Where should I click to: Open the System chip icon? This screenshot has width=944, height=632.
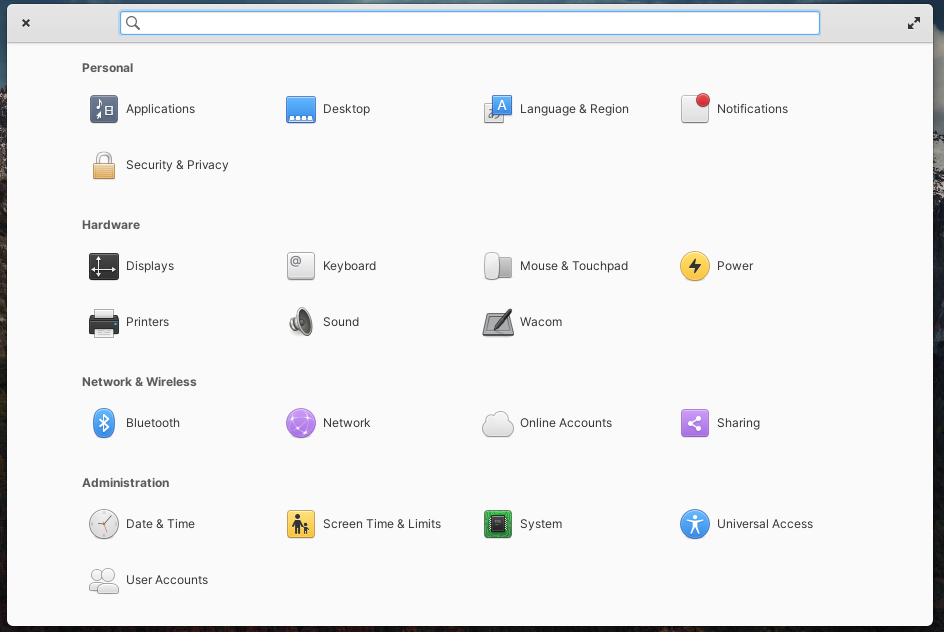(497, 524)
